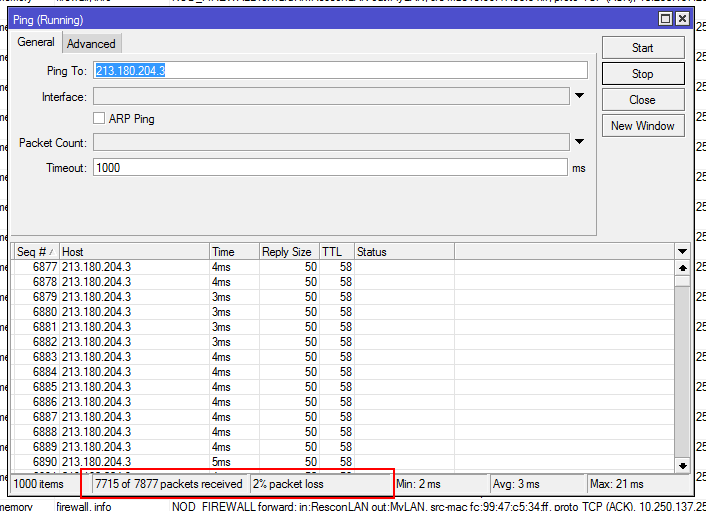The width and height of the screenshot is (706, 511).
Task: Sort by the TTL column header
Action: click(337, 252)
